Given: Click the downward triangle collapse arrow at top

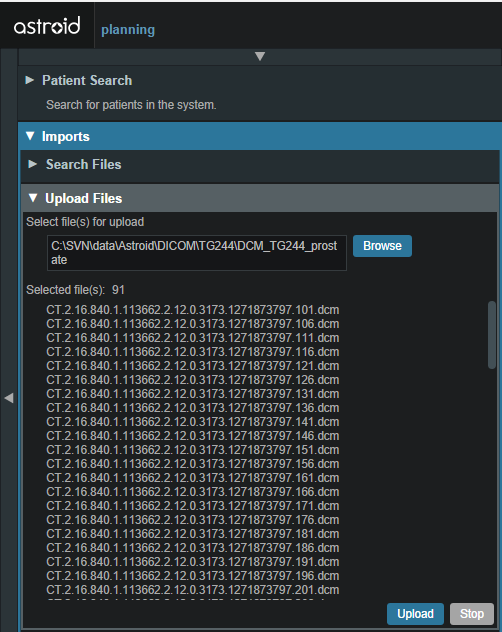Looking at the screenshot, I should (x=260, y=56).
